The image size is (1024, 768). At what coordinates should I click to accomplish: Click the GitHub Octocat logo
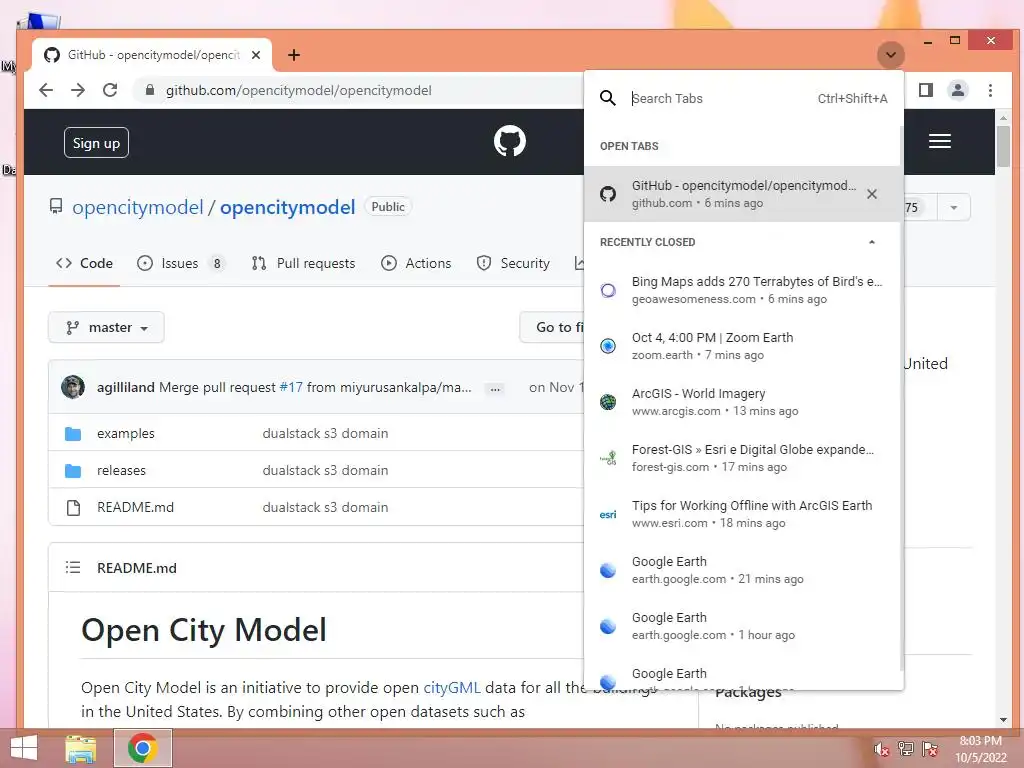pos(509,141)
